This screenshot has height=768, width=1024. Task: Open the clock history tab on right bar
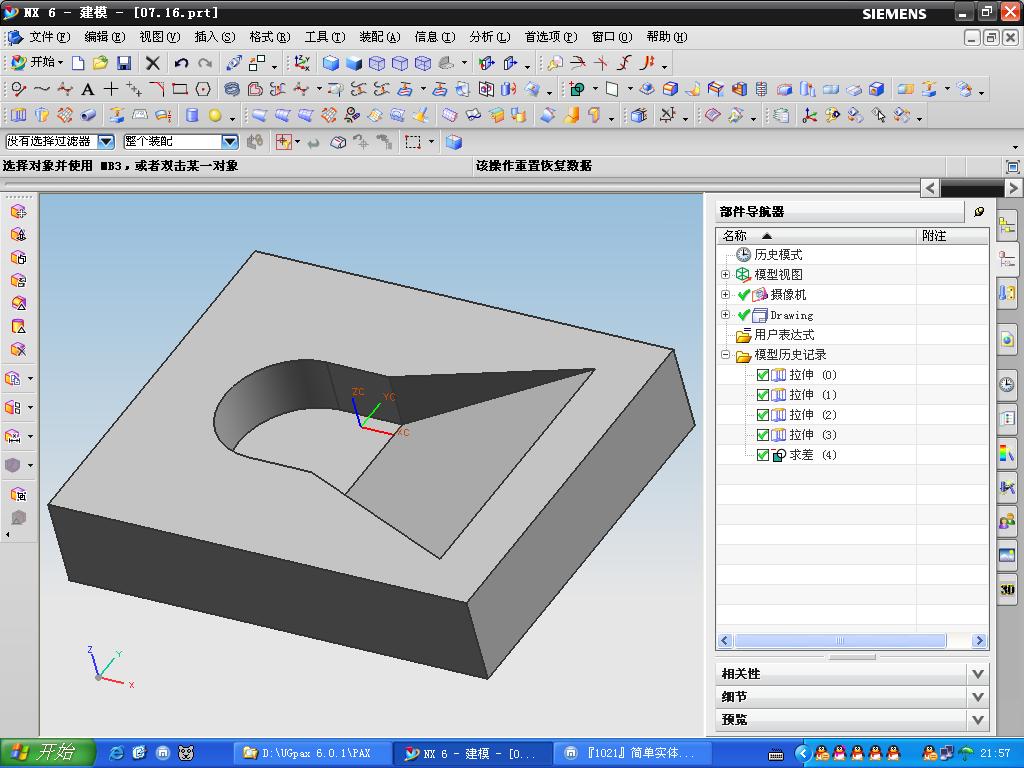(x=1007, y=384)
